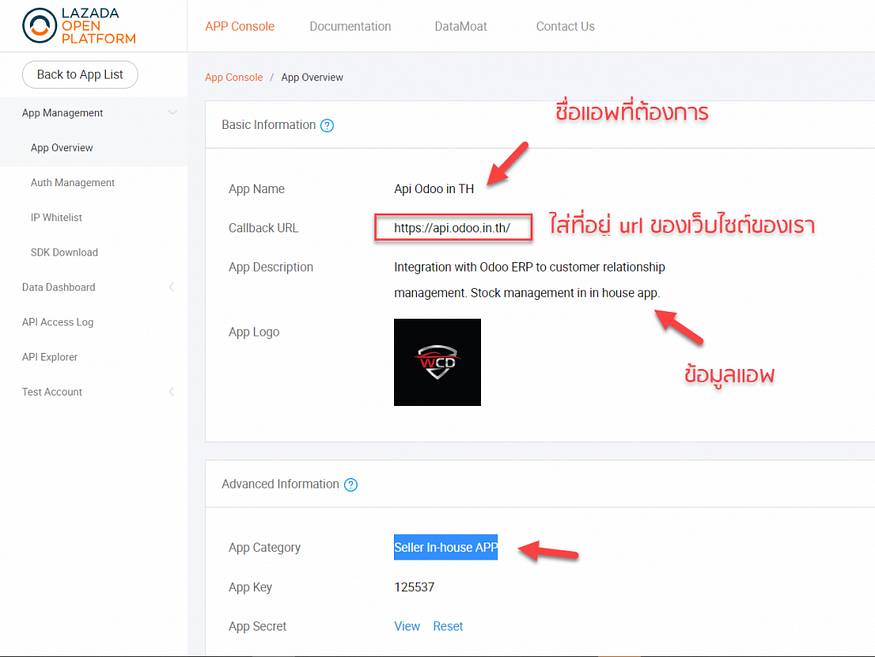The height and width of the screenshot is (657, 875).
Task: Click the Callback URL label
Action: point(263,228)
